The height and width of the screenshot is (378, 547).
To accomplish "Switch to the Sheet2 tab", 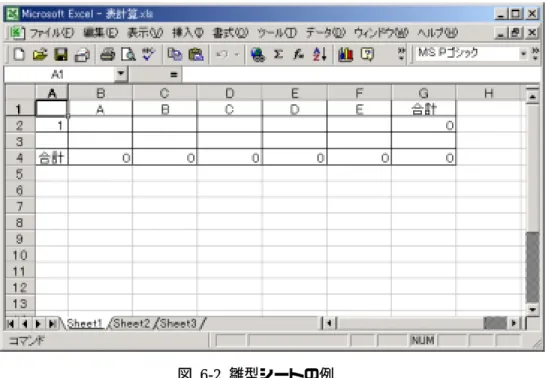I will click(x=131, y=324).
